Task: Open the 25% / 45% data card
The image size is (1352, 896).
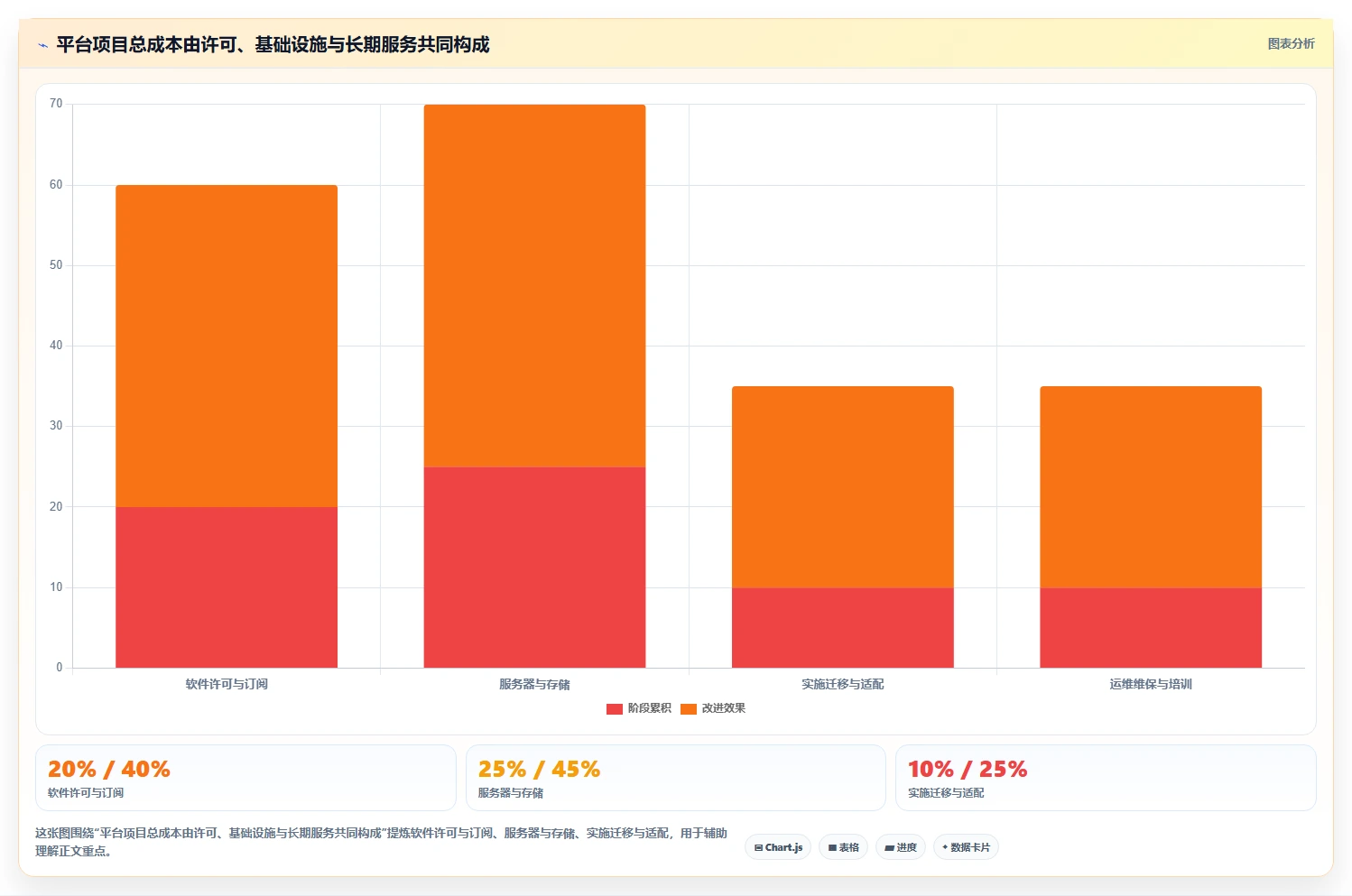Action: 675,778
